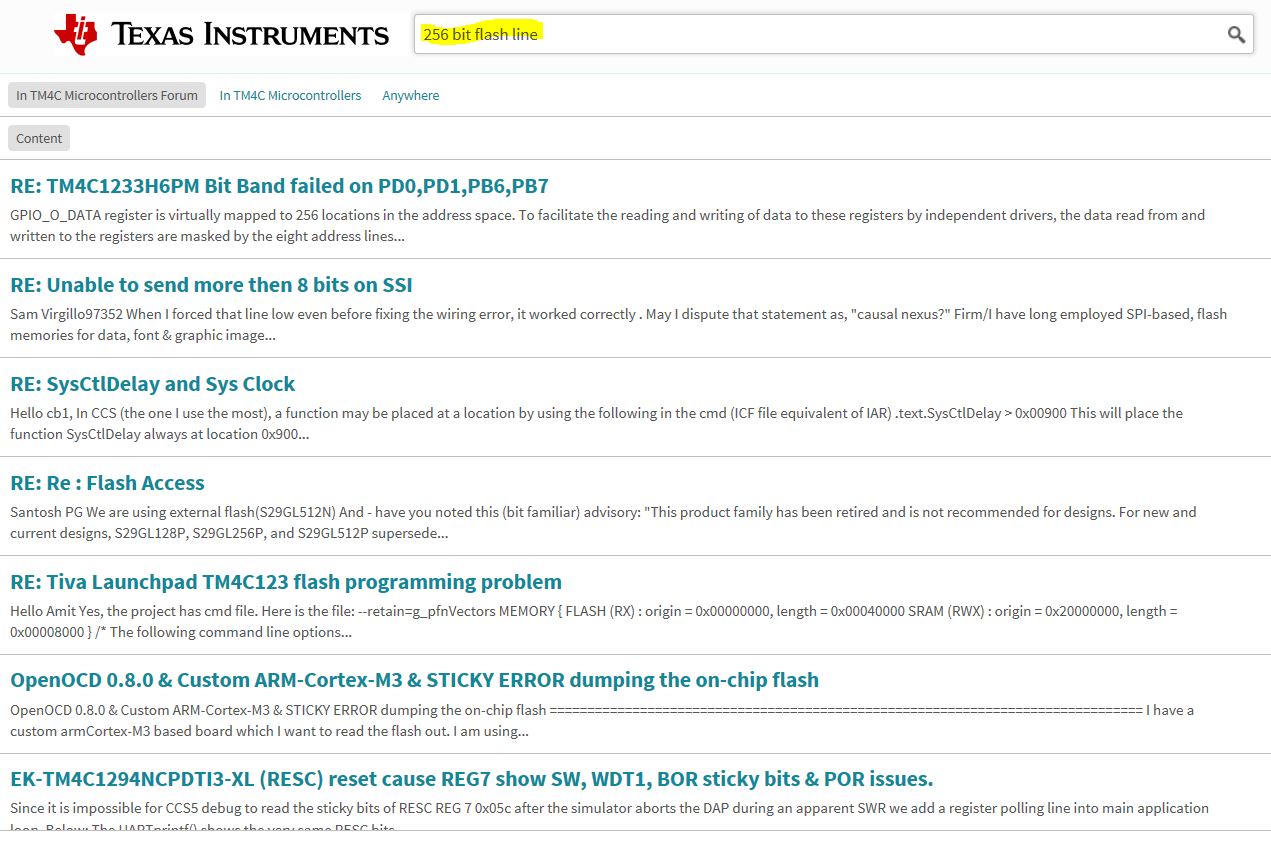Open 'RE: Unable to send more then 8 bits on SSI'
Viewport: 1271px width, 841px height.
click(211, 285)
